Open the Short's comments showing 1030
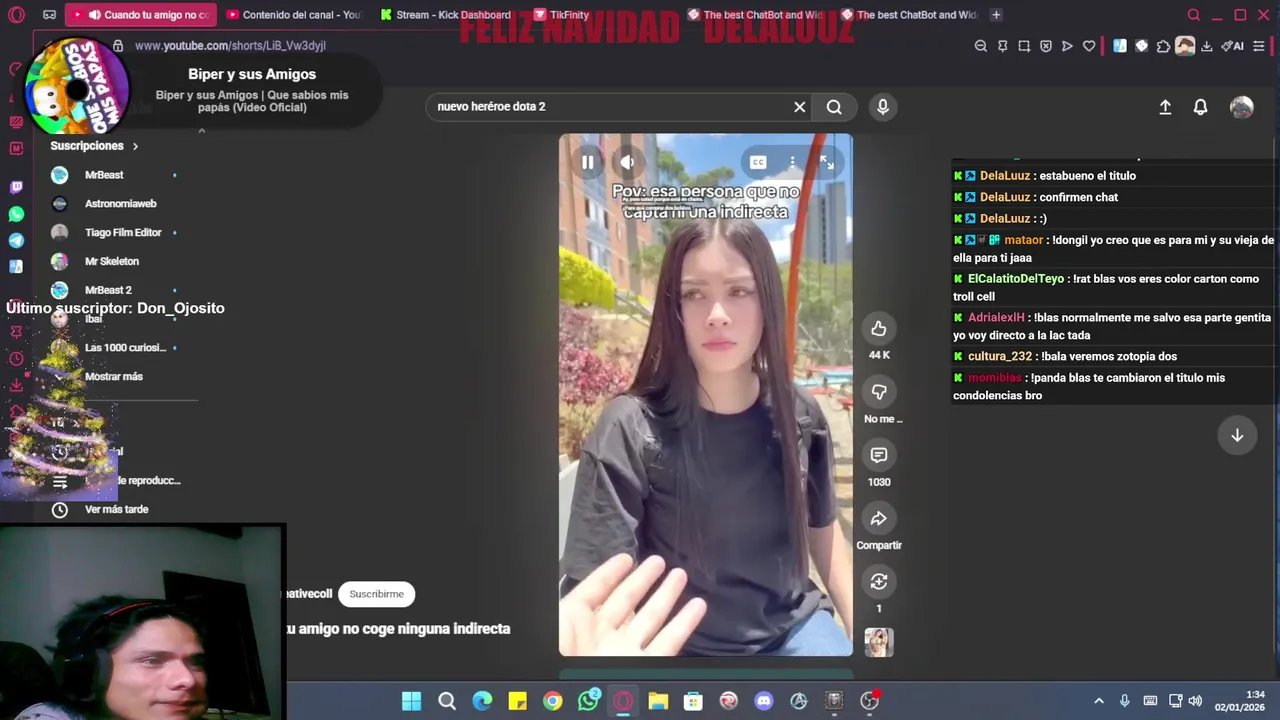Screen dimensions: 1280x720 click(879, 455)
